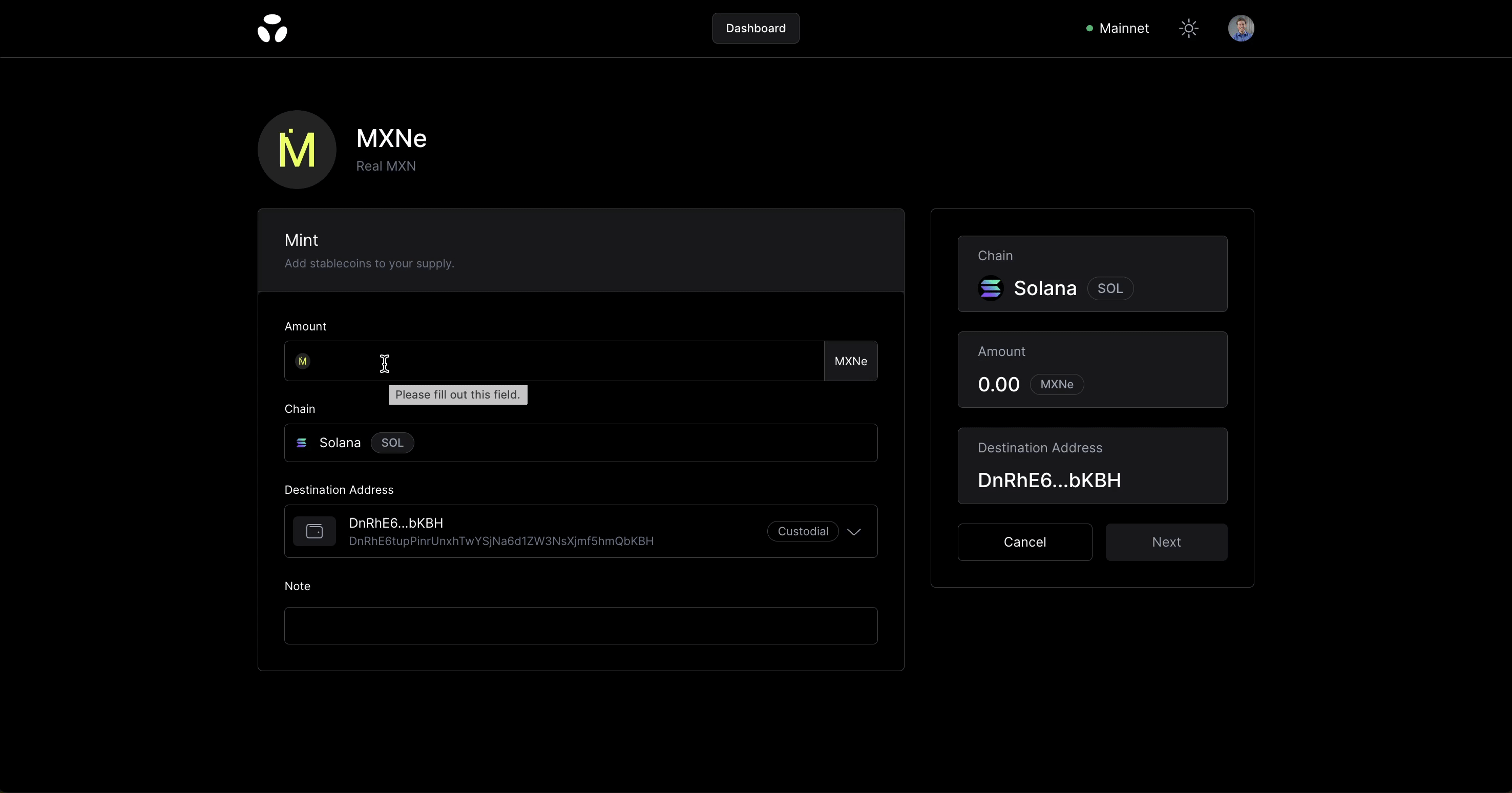Open the Dashboard tab
Screen dimensions: 1512x793
pos(755,28)
